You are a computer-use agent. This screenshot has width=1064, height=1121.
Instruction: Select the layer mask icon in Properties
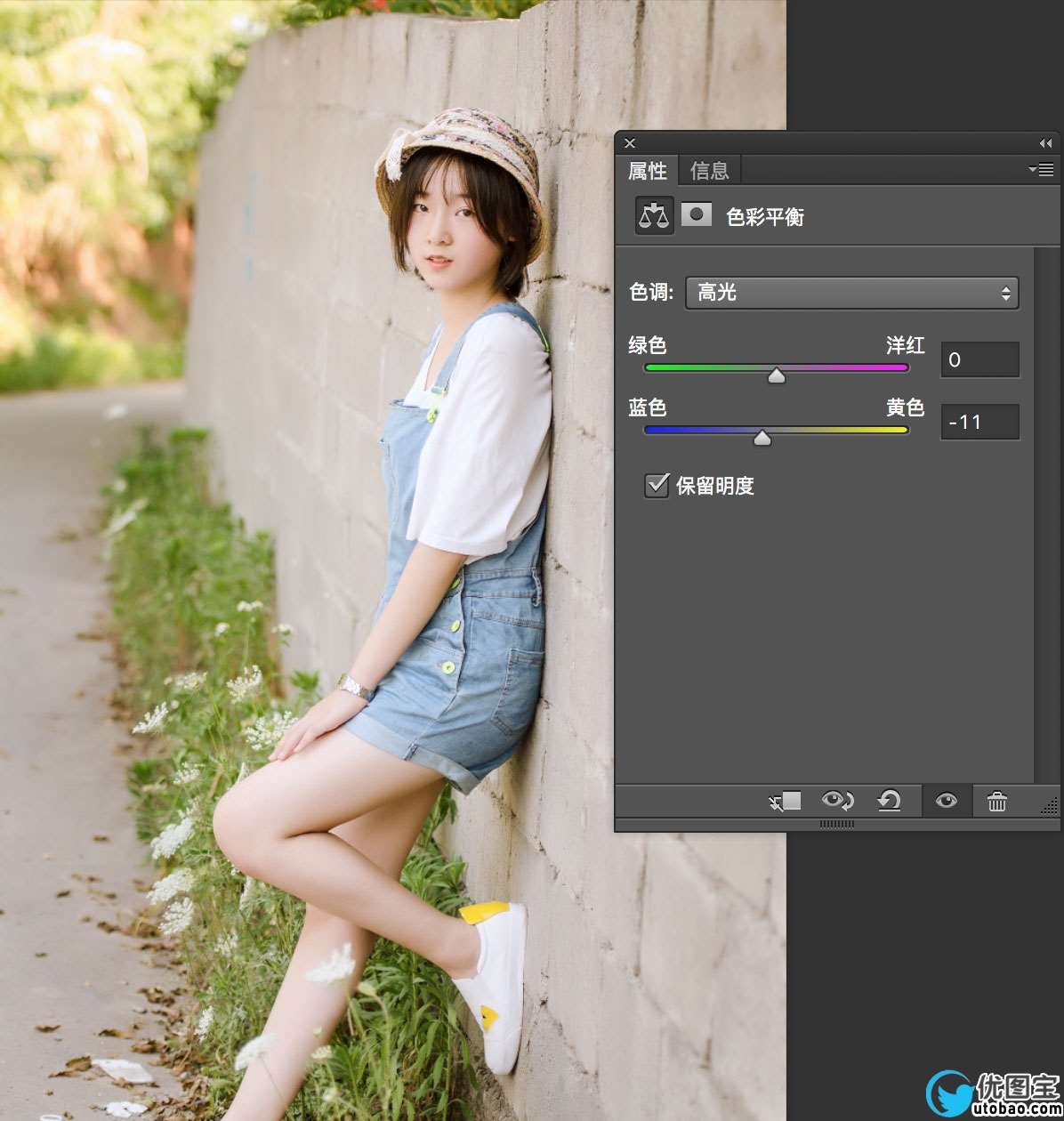[x=697, y=215]
